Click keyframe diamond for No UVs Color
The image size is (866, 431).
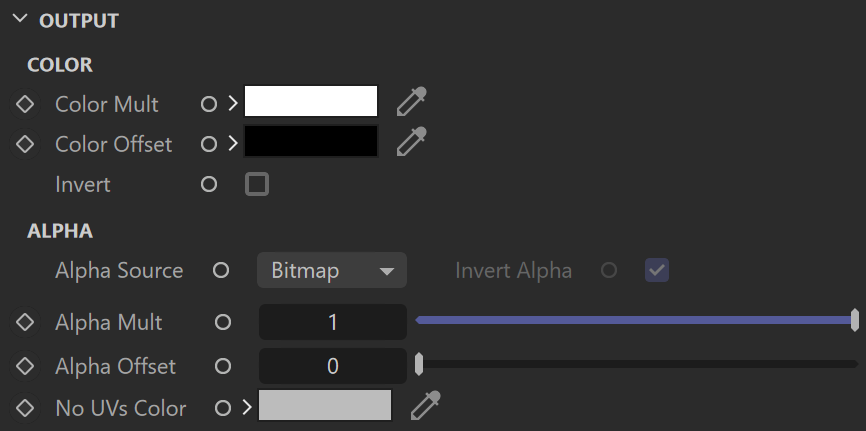click(25, 408)
